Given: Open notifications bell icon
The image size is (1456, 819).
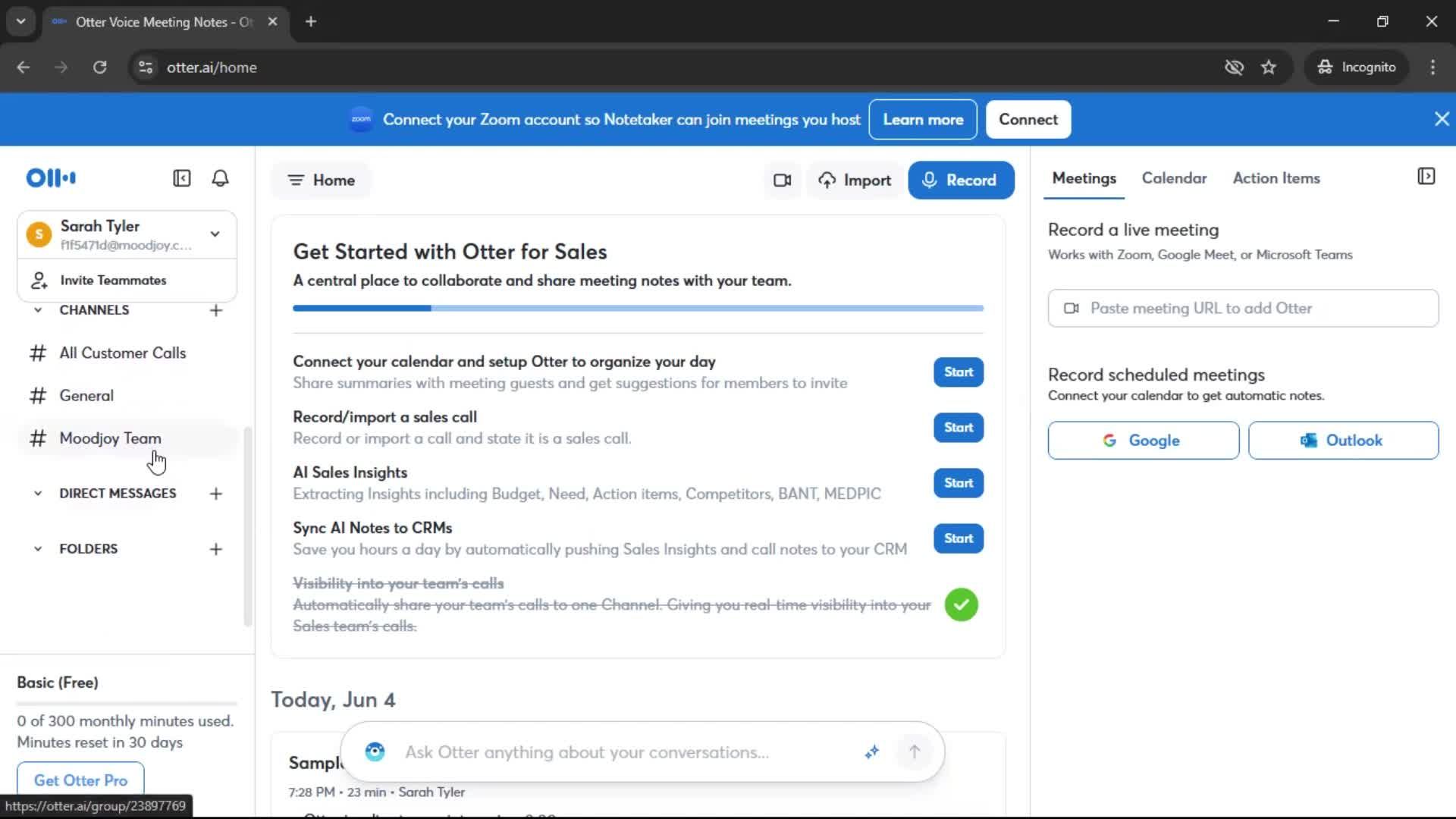Looking at the screenshot, I should point(220,178).
